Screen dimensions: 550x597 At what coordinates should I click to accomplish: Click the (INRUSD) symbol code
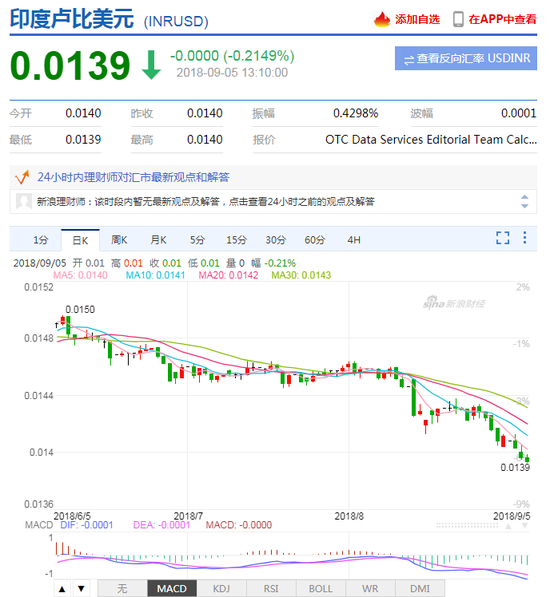176,21
